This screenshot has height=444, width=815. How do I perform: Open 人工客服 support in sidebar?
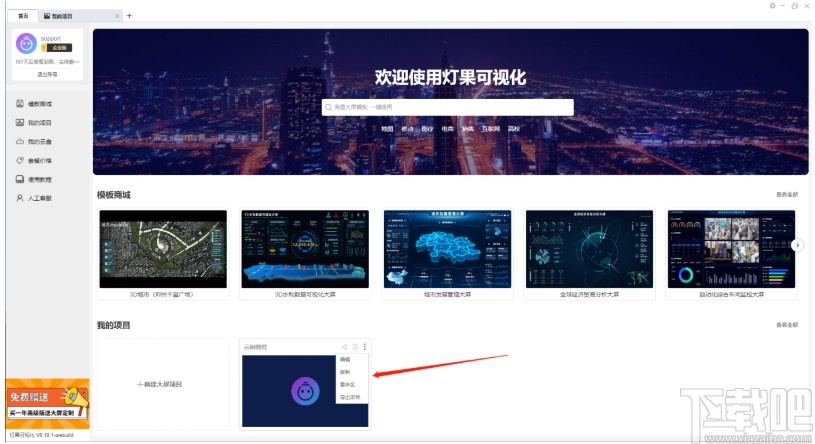point(34,198)
